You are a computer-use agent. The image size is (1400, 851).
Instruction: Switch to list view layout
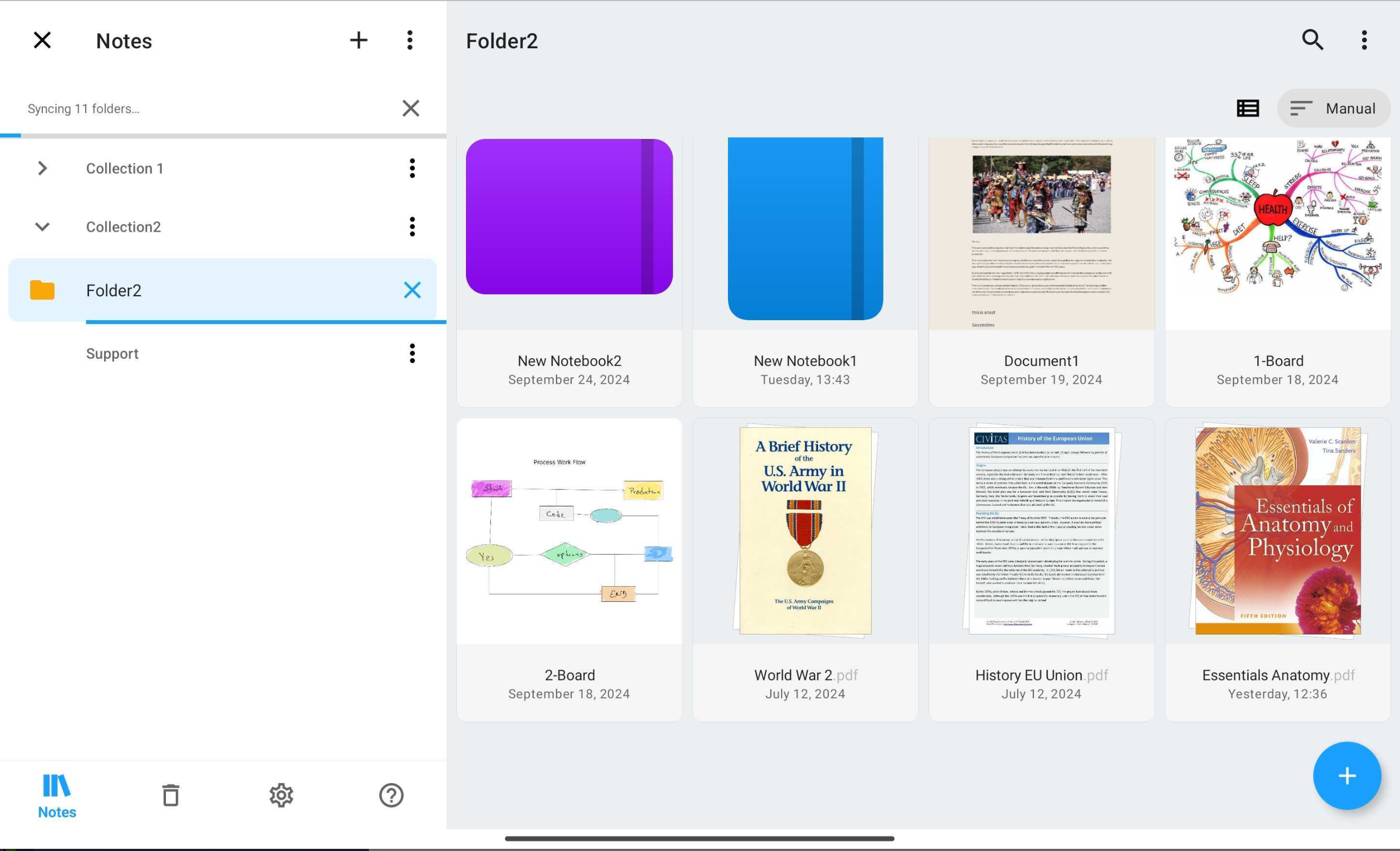[x=1247, y=108]
